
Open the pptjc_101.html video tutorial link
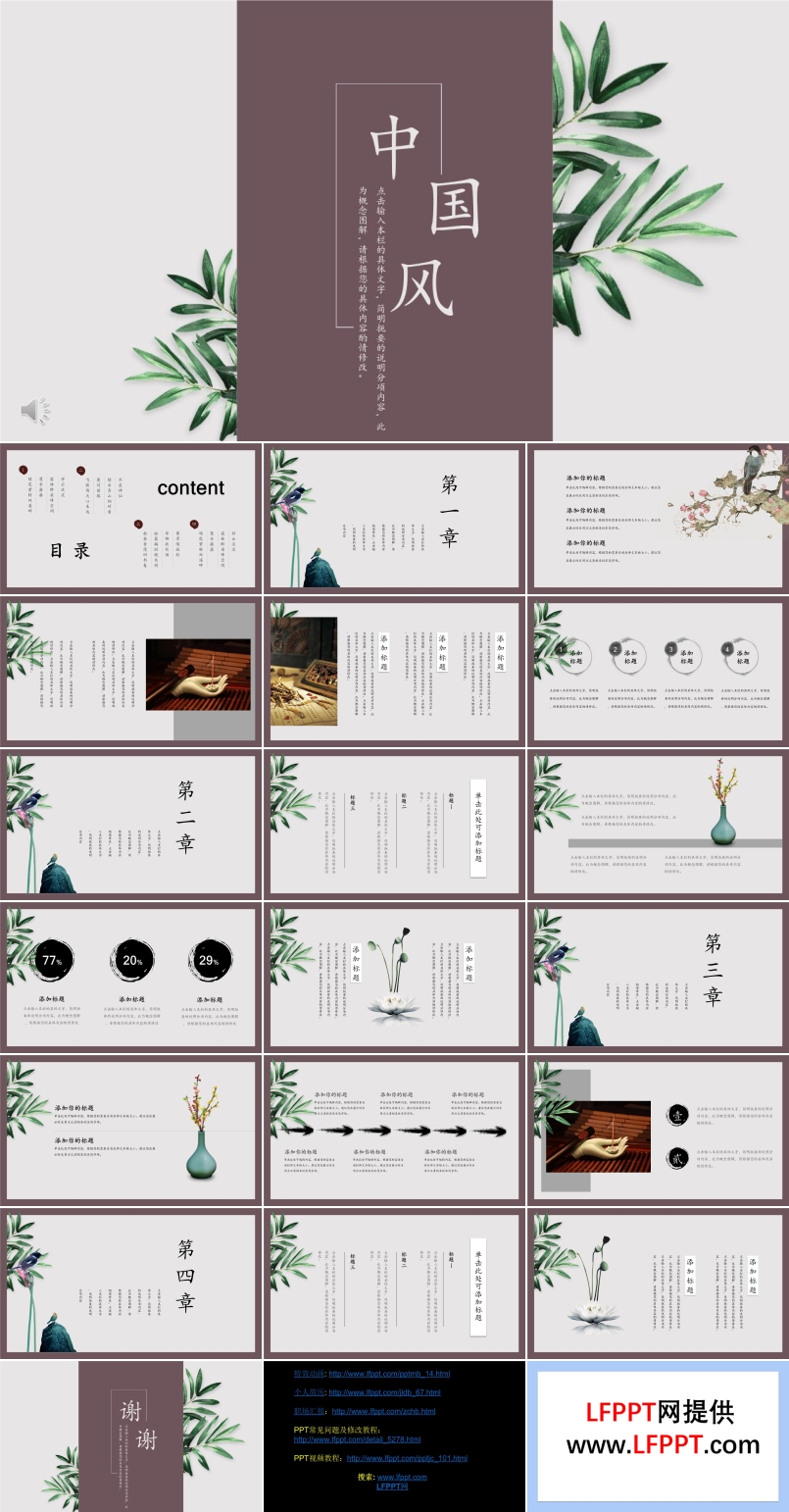[x=407, y=1458]
